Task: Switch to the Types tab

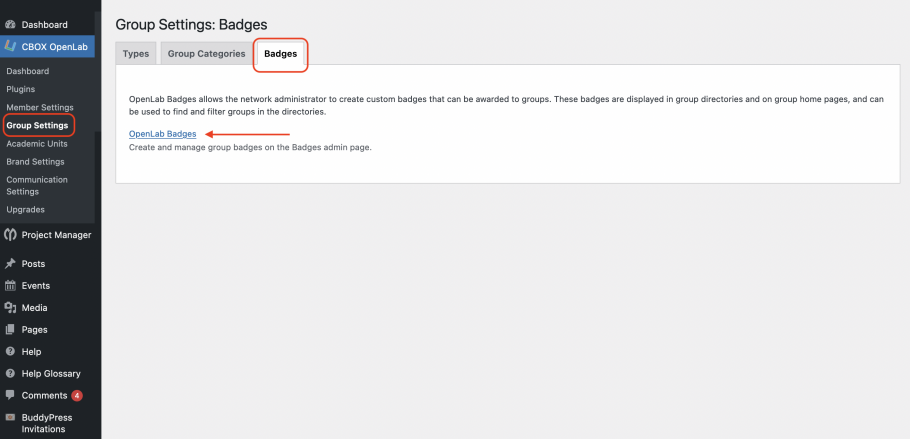Action: coord(136,54)
